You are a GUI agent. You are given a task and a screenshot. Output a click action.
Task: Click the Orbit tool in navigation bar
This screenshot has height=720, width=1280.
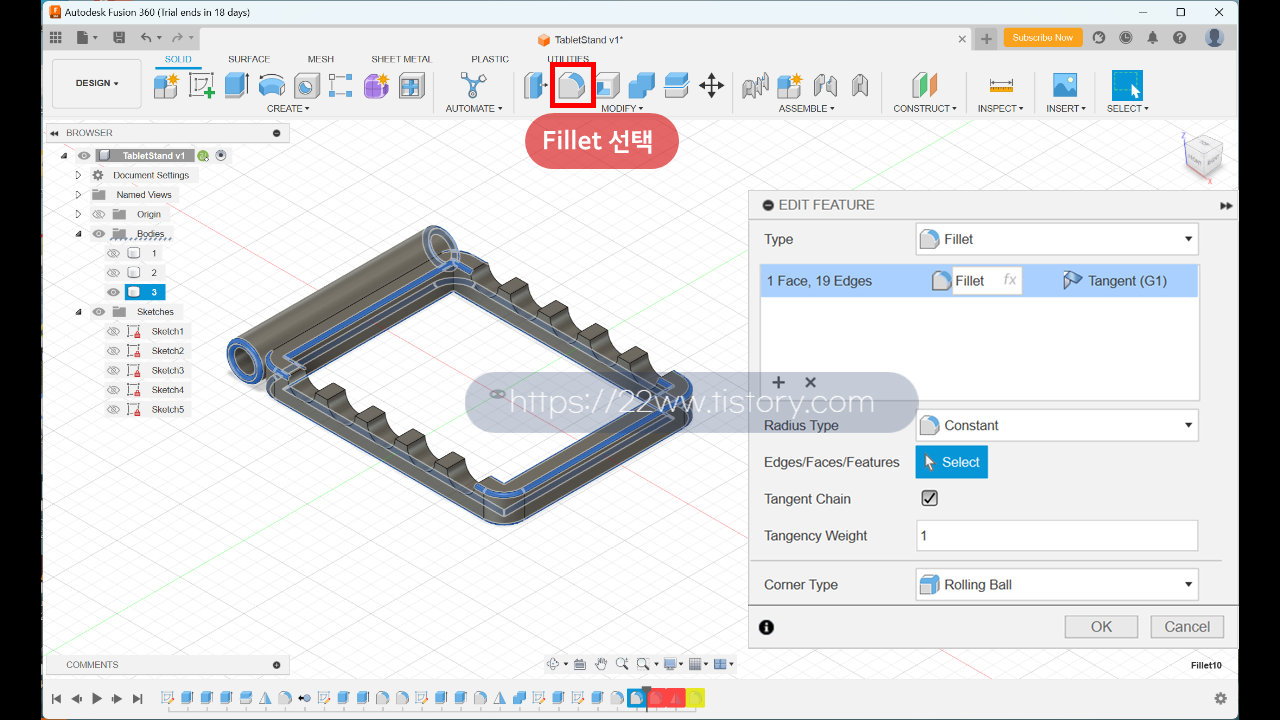coord(553,663)
